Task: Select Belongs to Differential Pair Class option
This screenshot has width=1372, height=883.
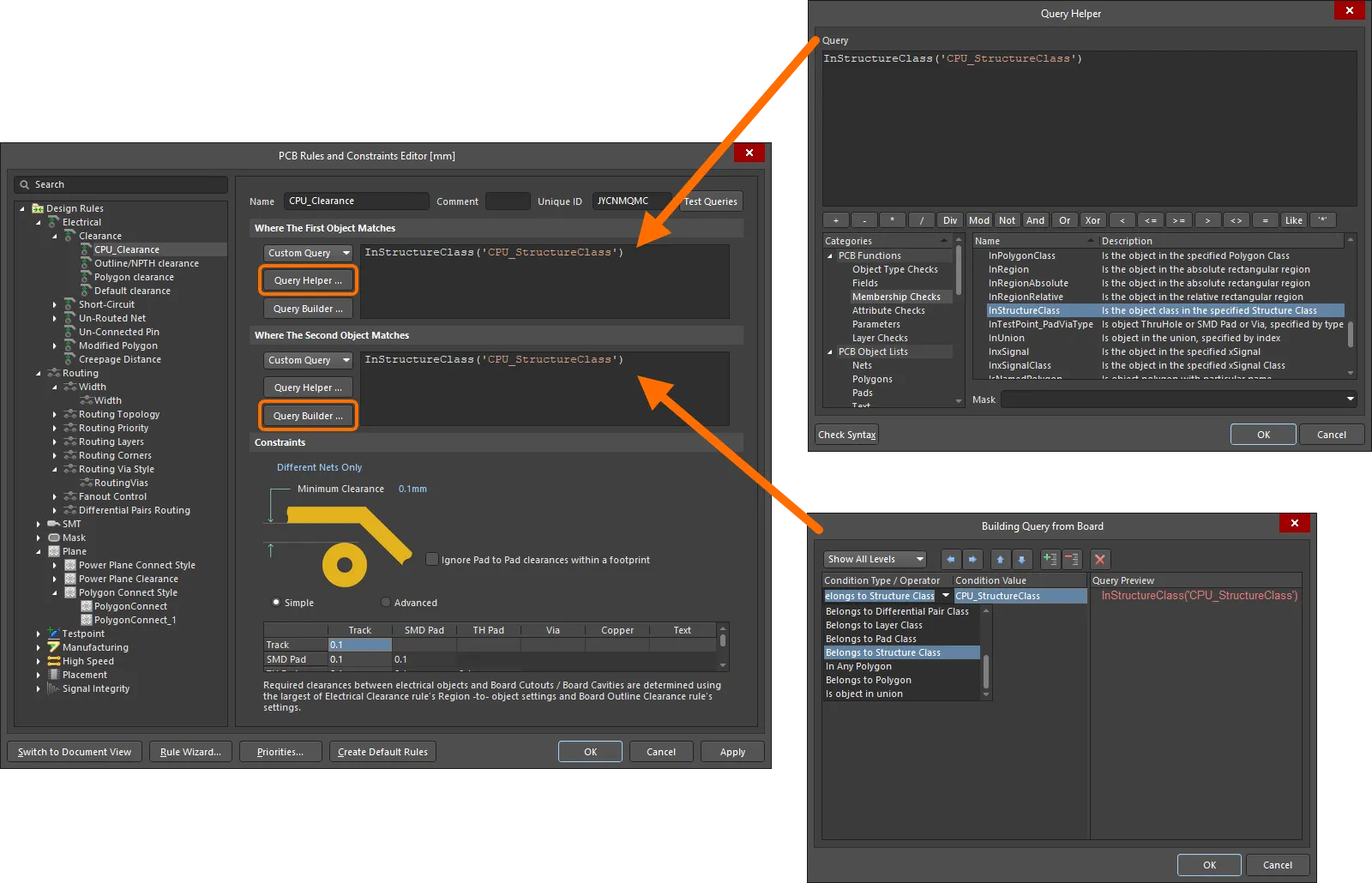Action: (900, 611)
